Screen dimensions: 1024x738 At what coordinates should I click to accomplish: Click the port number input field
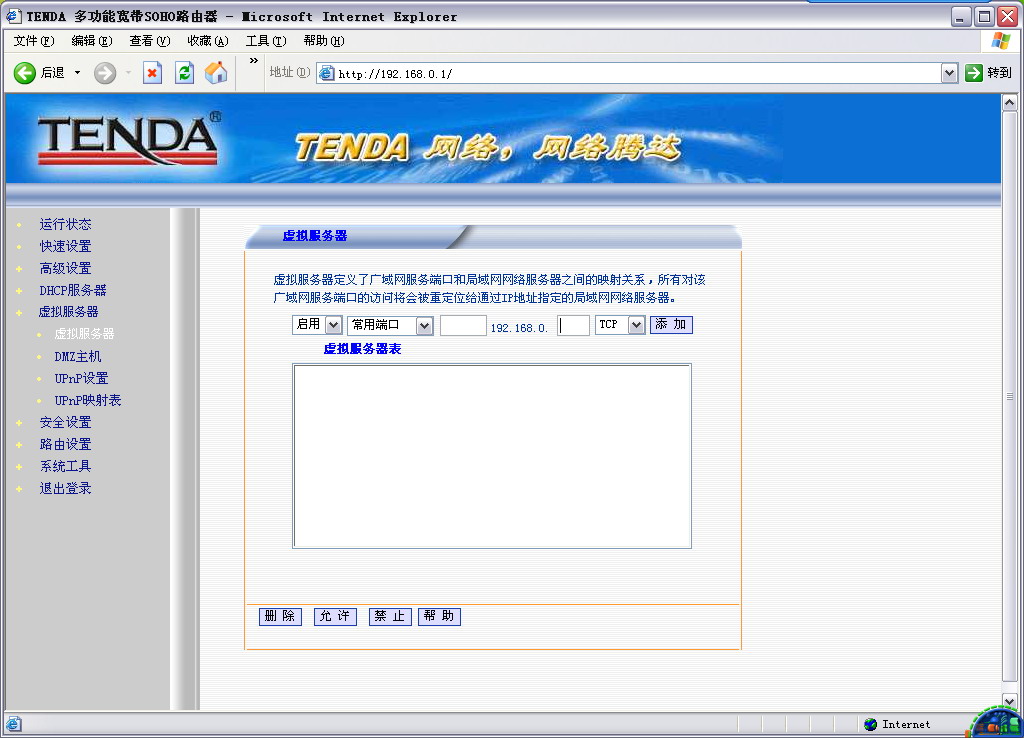(x=463, y=325)
